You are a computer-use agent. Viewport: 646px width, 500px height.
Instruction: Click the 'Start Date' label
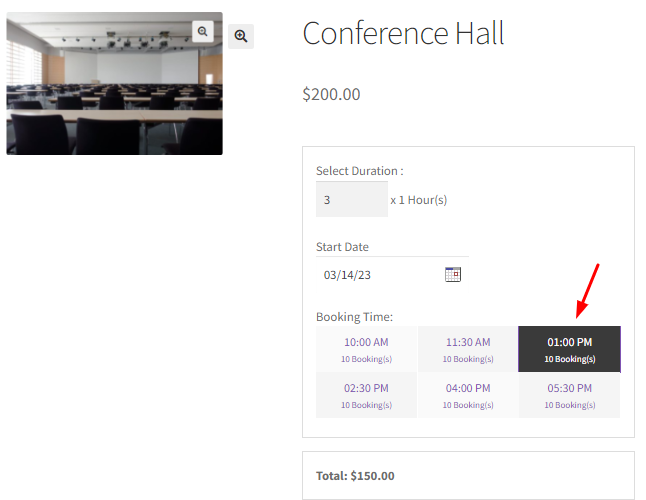pyautogui.click(x=342, y=247)
